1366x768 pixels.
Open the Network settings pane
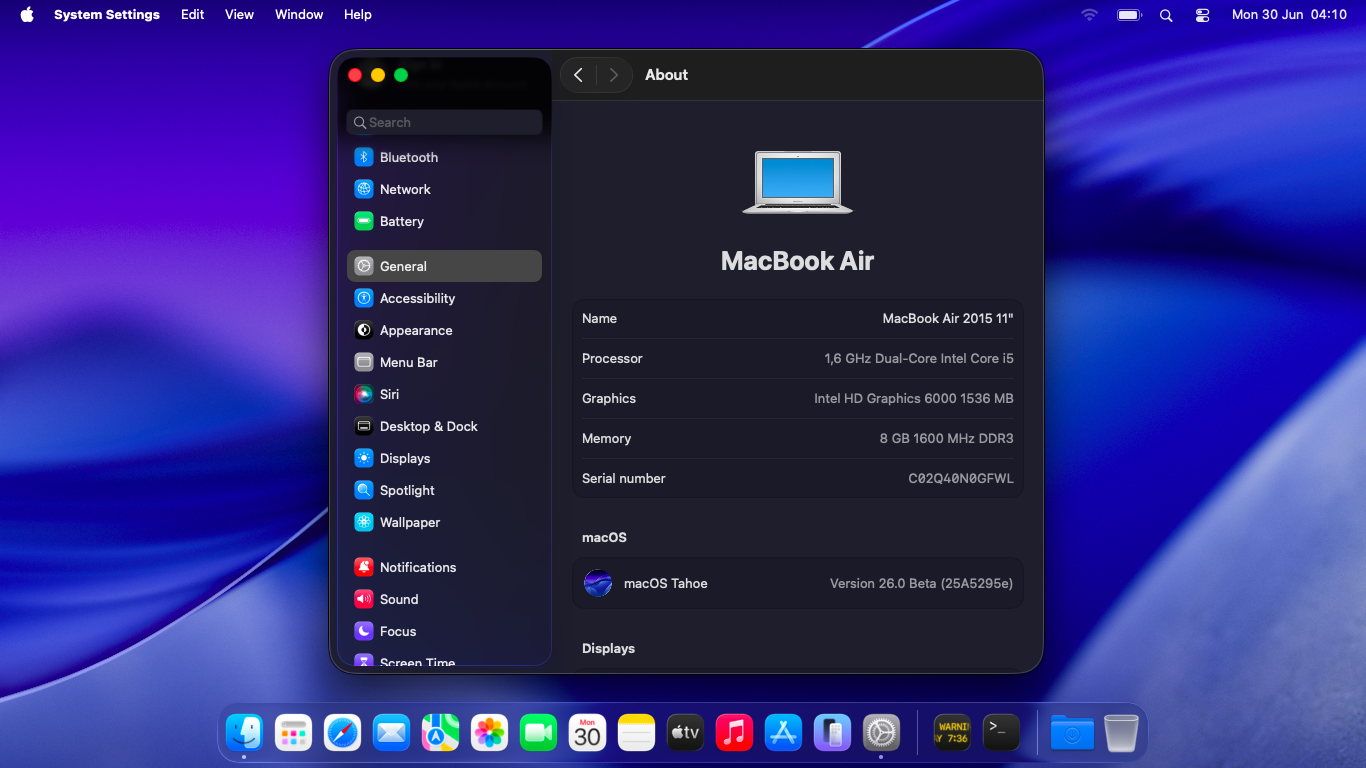pyautogui.click(x=444, y=189)
